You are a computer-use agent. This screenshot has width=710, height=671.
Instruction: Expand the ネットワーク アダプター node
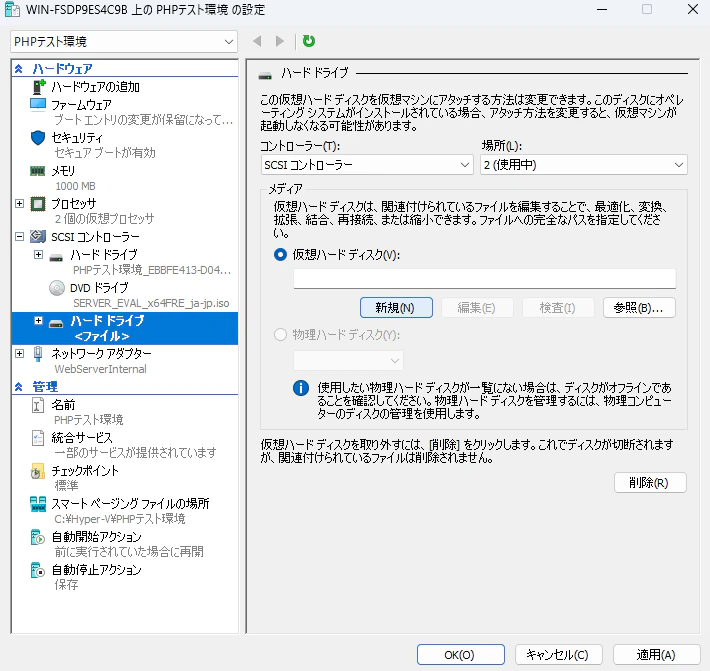coord(19,353)
